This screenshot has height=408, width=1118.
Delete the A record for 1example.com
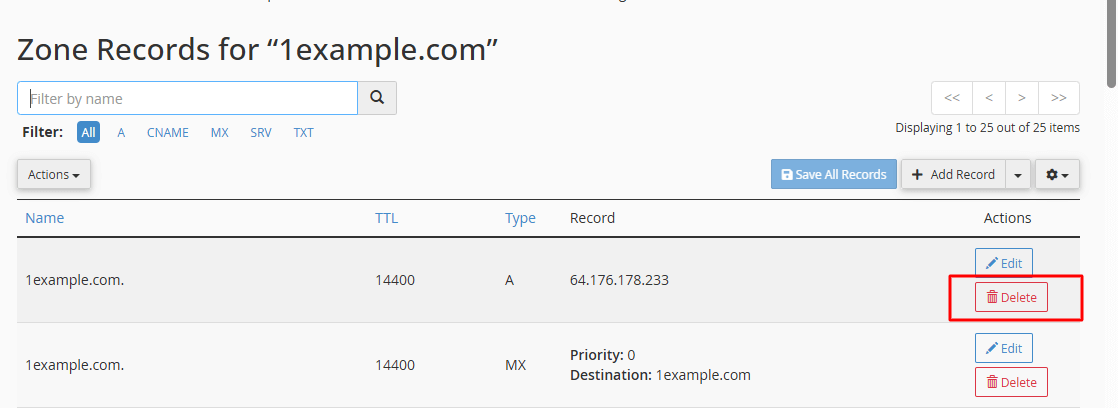coord(1011,297)
